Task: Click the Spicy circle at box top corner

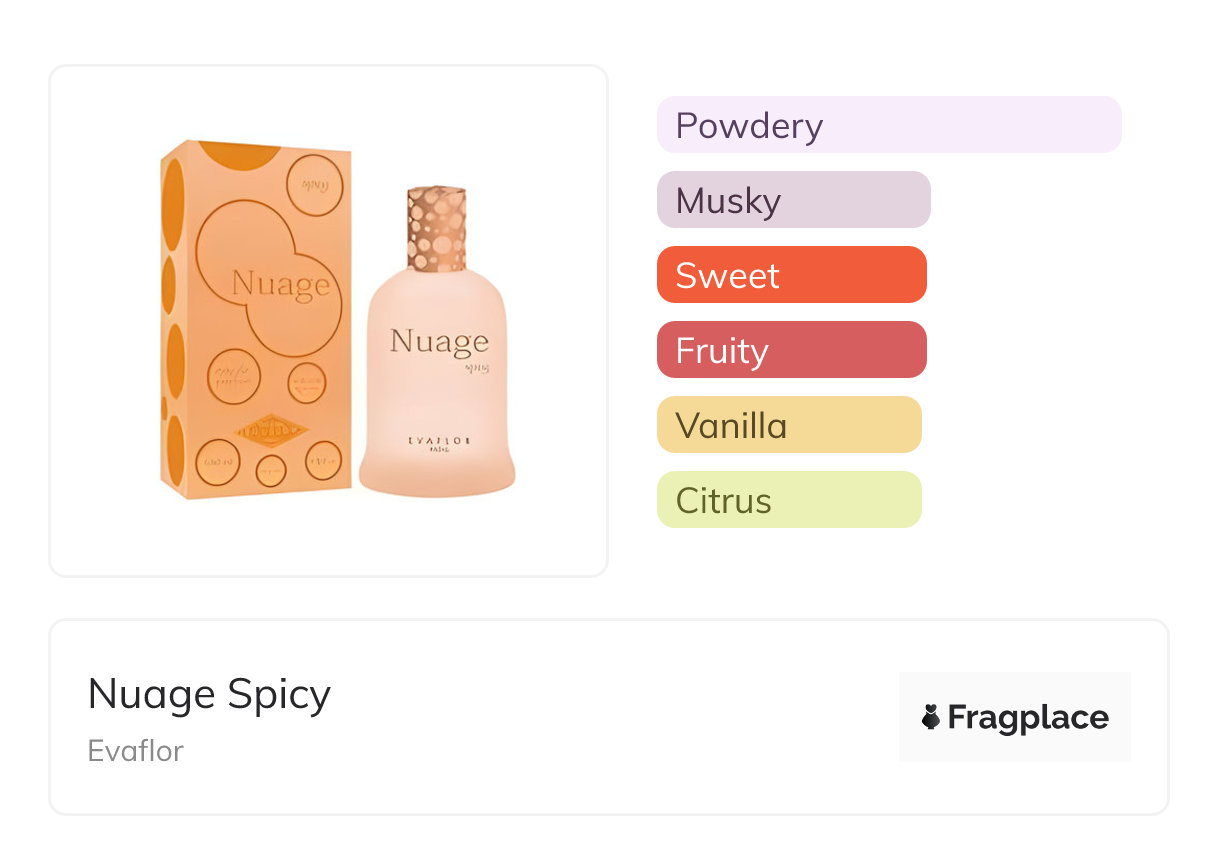Action: (x=314, y=186)
